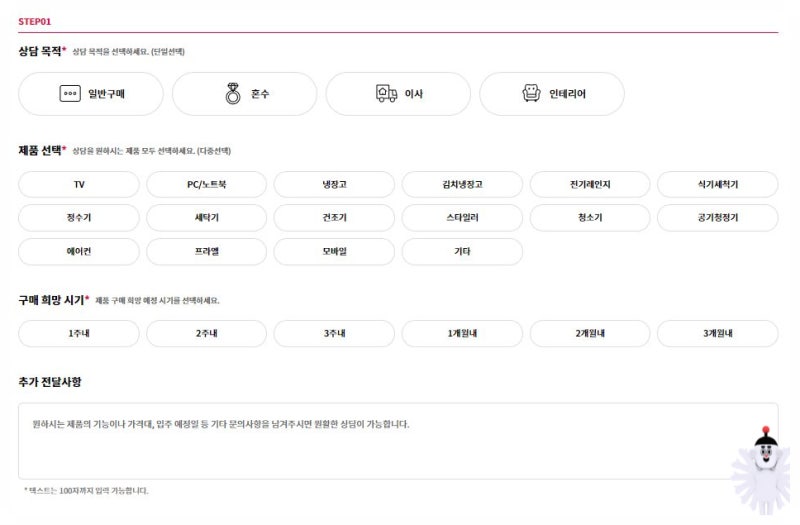This screenshot has height=525, width=800.
Task: Click the 인테리어 armchair icon
Action: pos(532,94)
